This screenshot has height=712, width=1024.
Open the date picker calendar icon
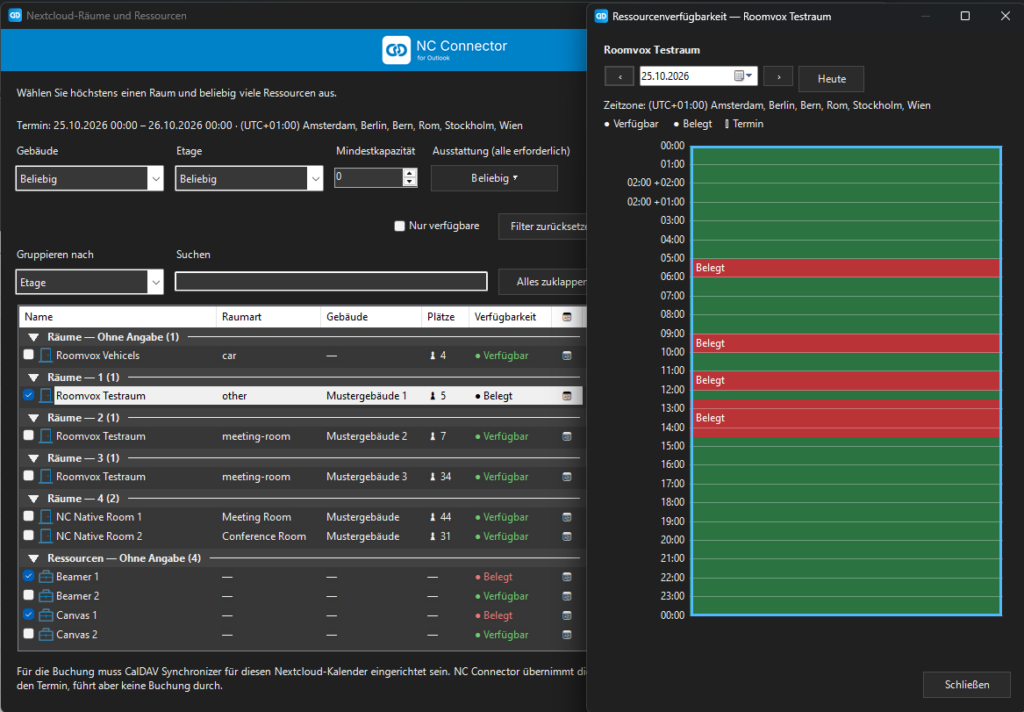pos(743,76)
